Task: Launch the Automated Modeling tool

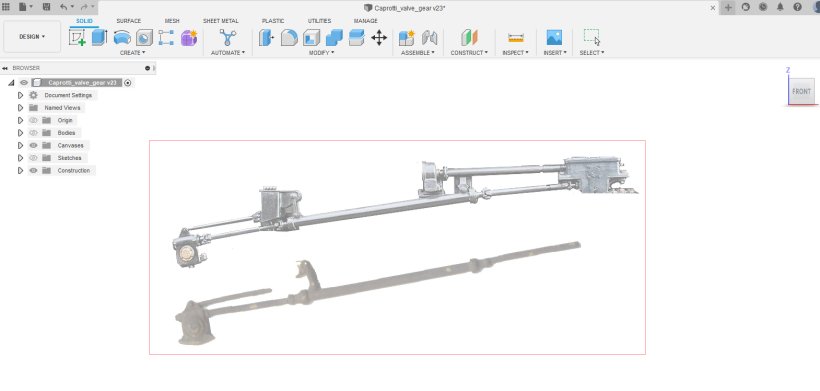Action: [x=227, y=38]
